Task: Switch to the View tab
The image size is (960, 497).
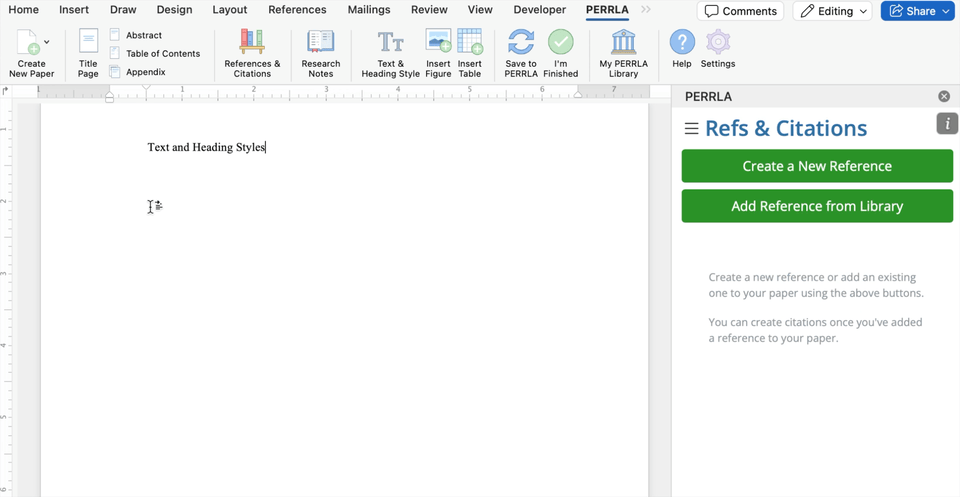Action: (x=480, y=10)
